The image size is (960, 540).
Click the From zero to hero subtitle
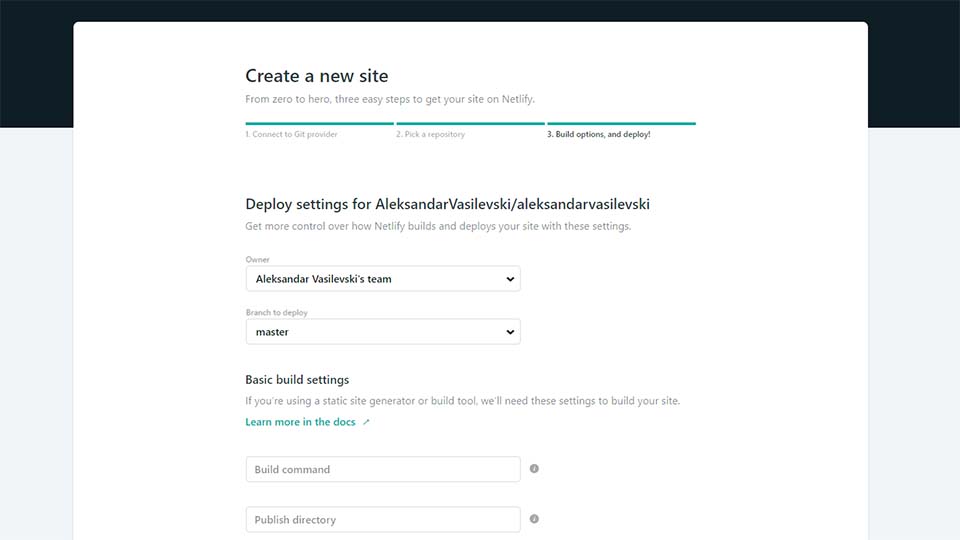[x=390, y=99]
